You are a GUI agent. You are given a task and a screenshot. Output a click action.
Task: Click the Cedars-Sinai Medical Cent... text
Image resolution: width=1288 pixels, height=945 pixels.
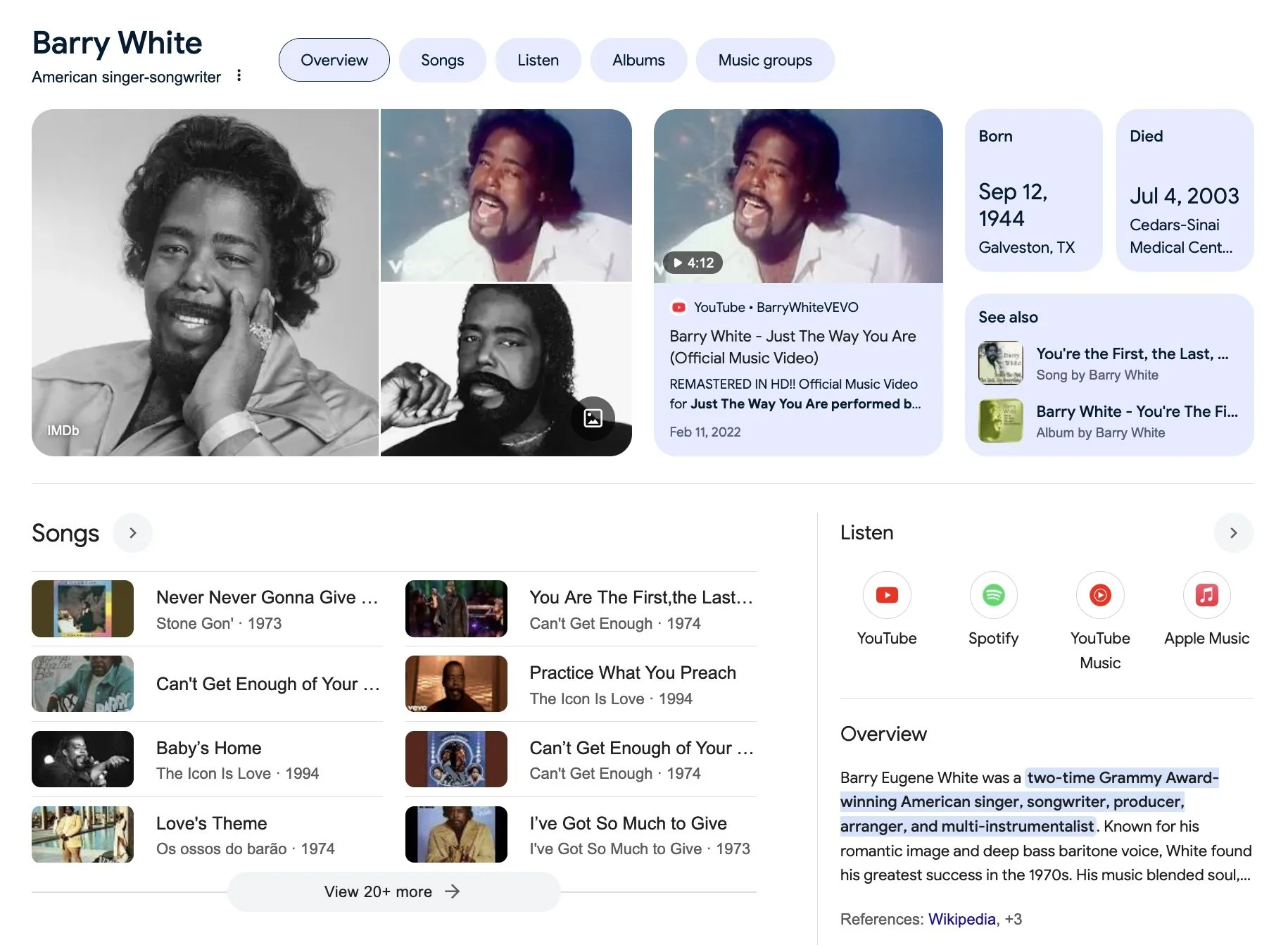tap(1180, 236)
